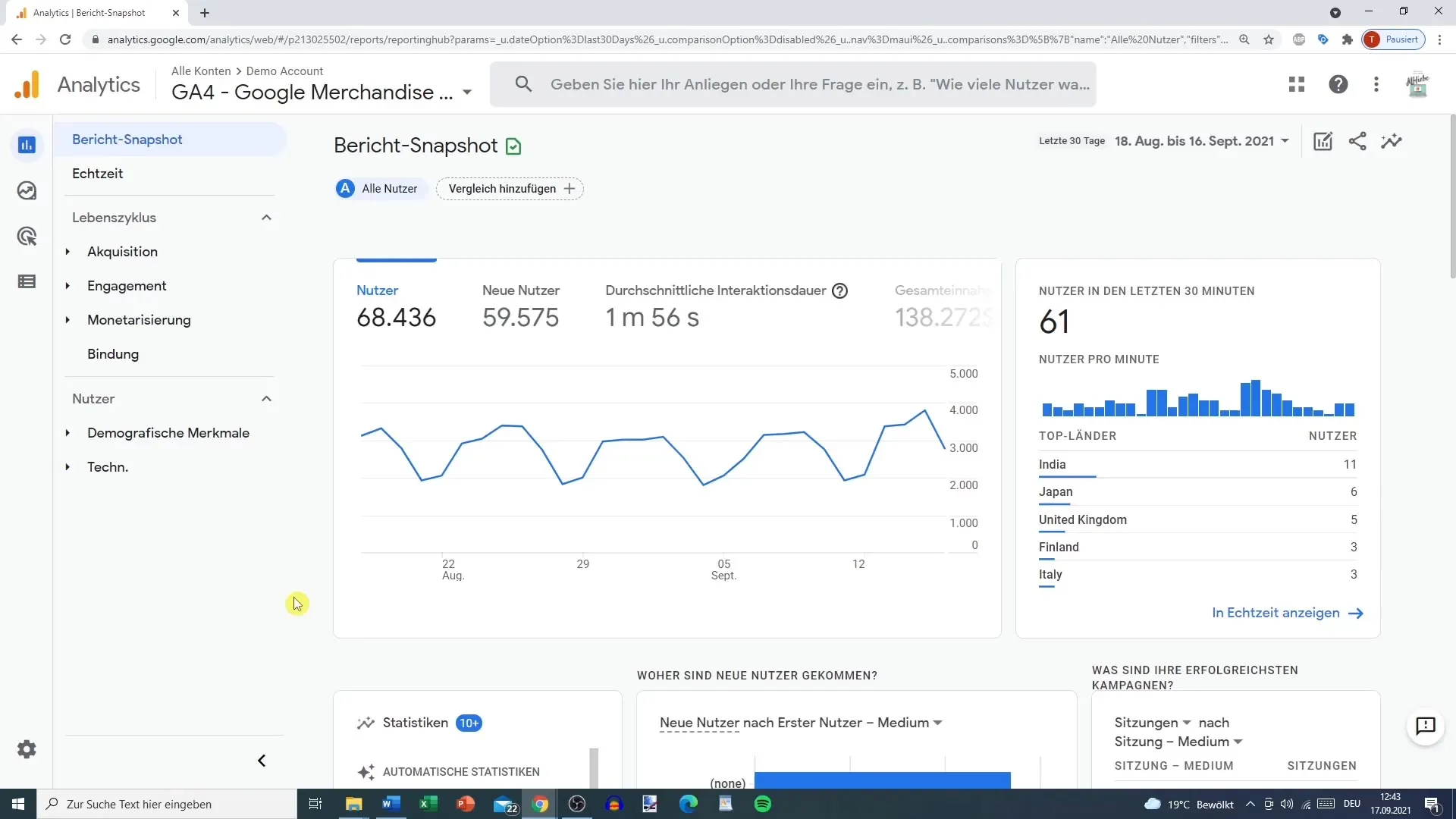This screenshot has height=819, width=1456.
Task: Open the Help question mark icon
Action: click(1338, 84)
